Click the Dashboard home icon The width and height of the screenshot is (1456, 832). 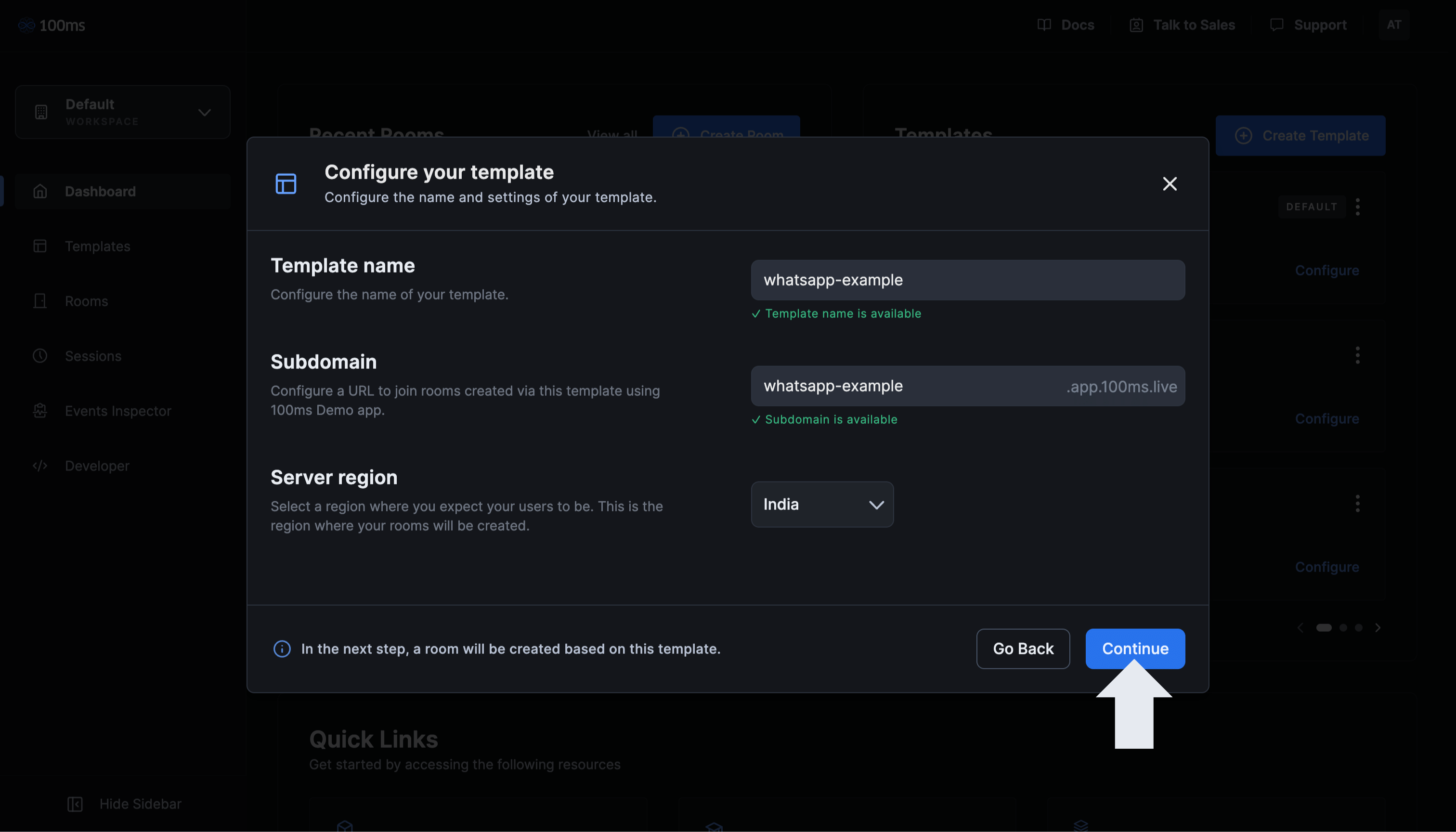pyautogui.click(x=40, y=192)
